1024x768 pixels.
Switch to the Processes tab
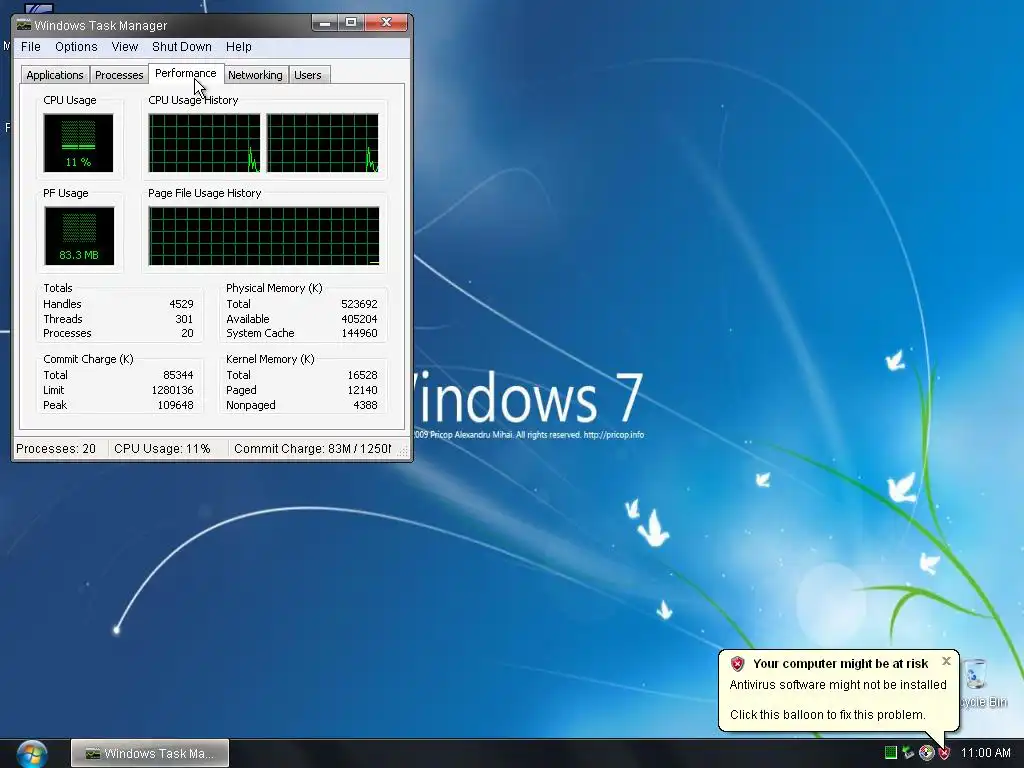(x=119, y=74)
